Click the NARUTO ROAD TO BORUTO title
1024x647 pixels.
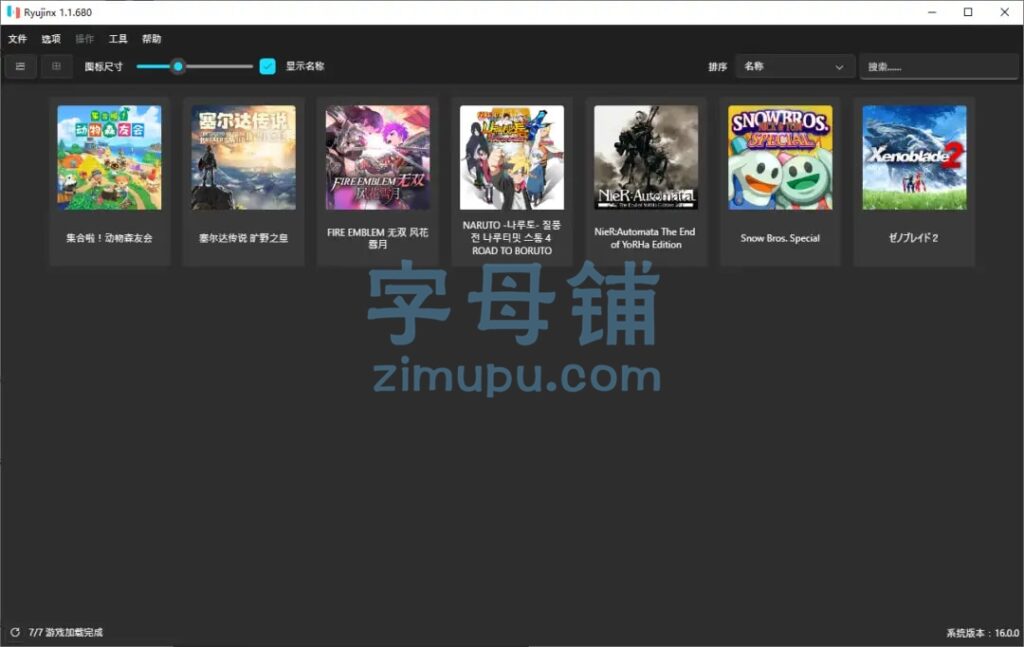point(512,238)
